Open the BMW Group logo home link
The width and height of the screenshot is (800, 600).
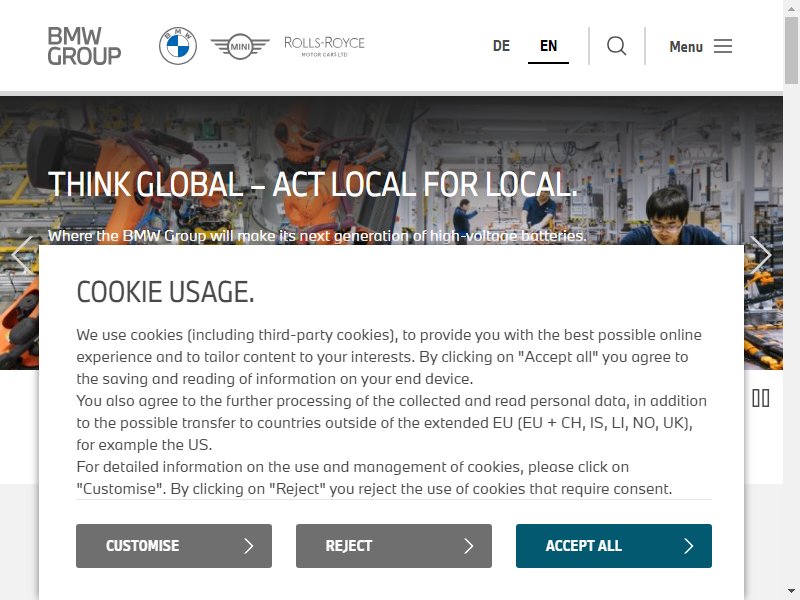pyautogui.click(x=84, y=46)
